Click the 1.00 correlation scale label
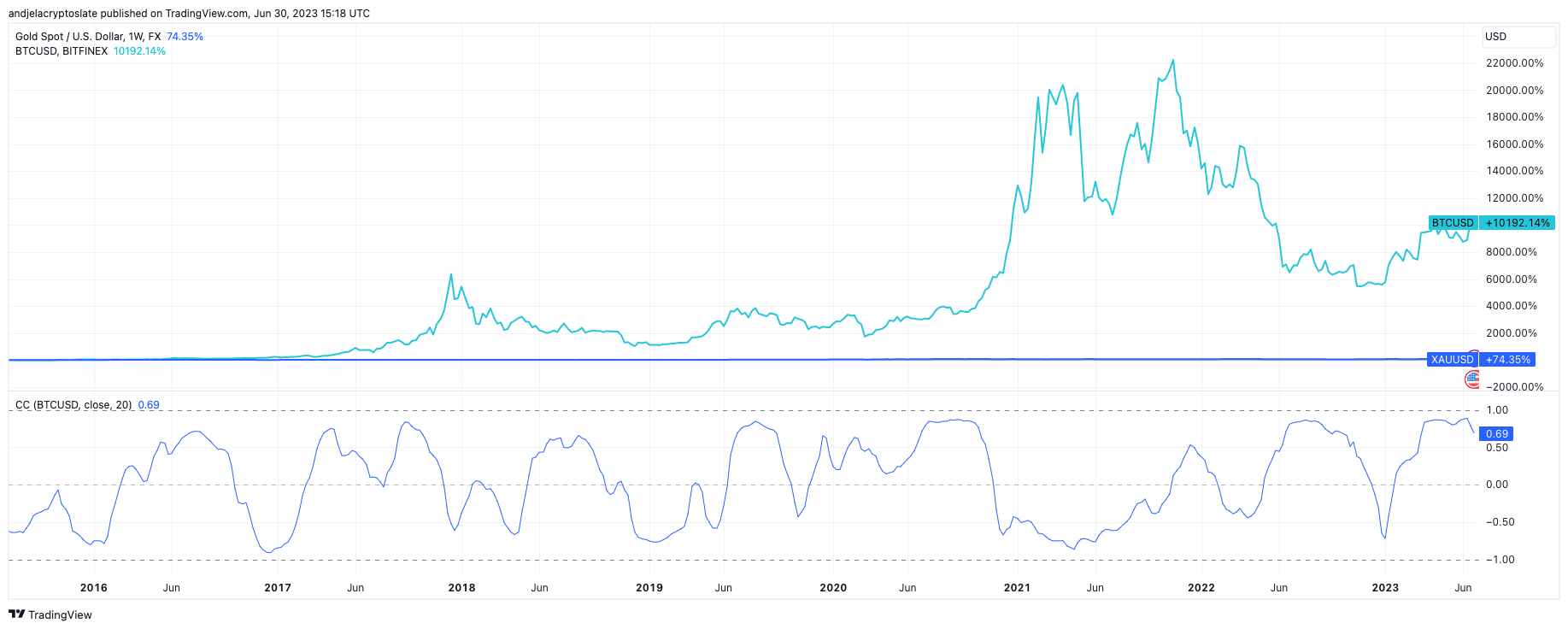 (x=1497, y=410)
